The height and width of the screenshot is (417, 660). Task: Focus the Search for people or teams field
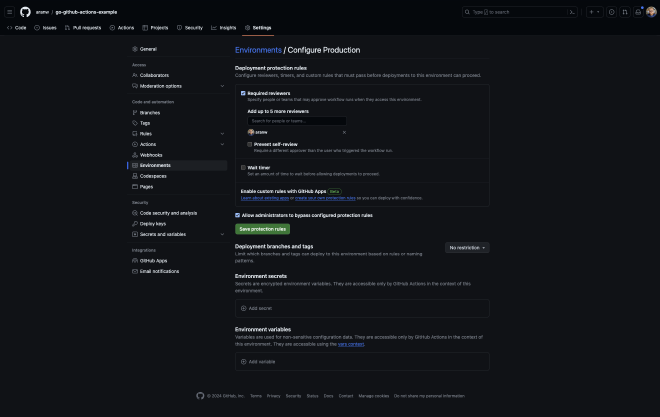point(297,121)
